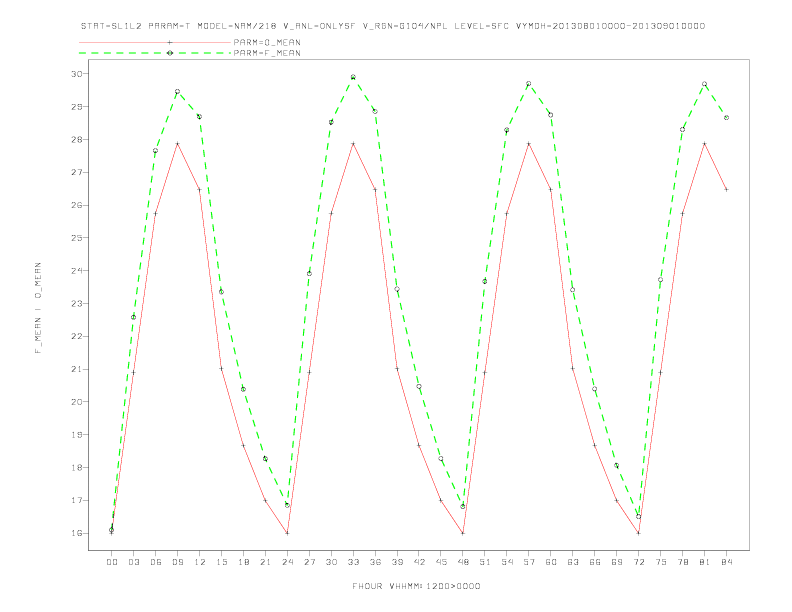Click y-axis tick label 29
The width and height of the screenshot is (792, 612).
[x=77, y=107]
